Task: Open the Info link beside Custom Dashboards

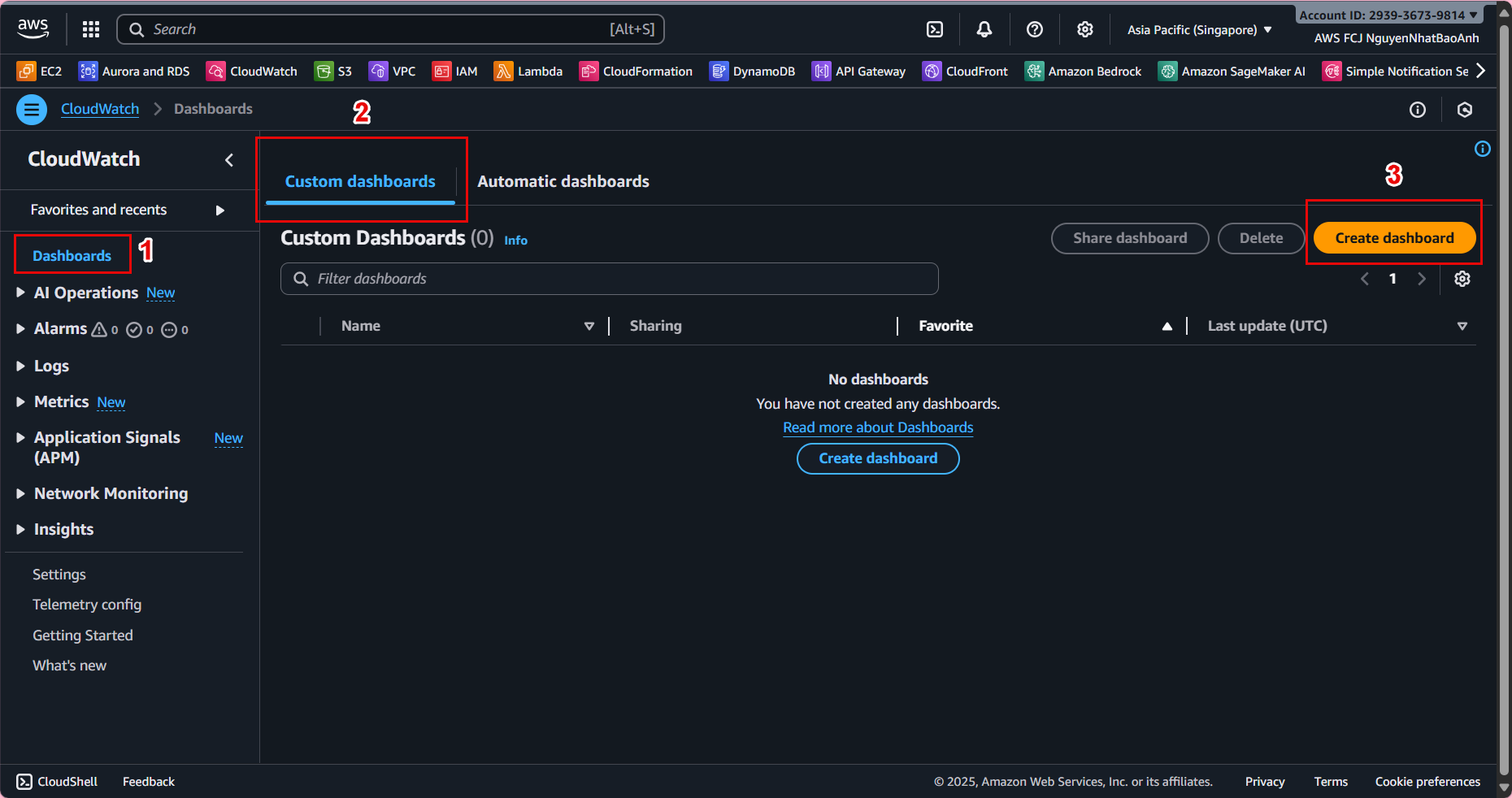Action: pos(515,241)
